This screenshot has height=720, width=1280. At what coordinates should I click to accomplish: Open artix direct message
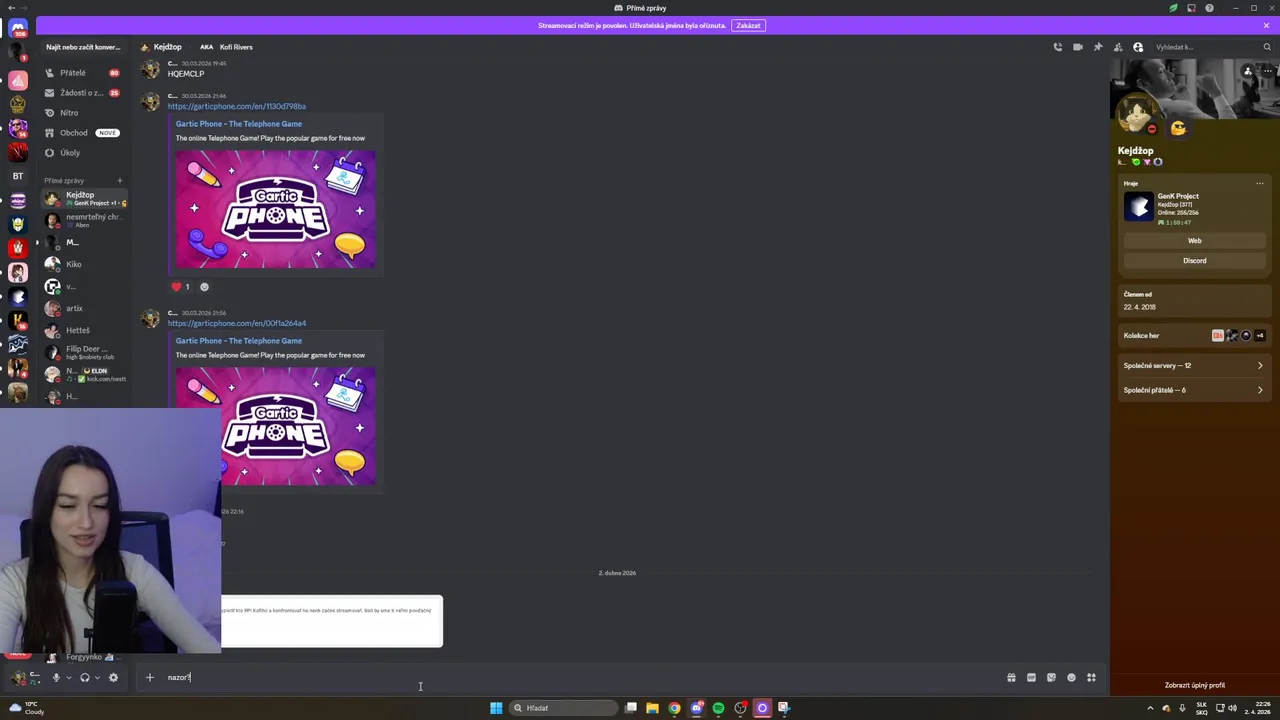click(84, 308)
